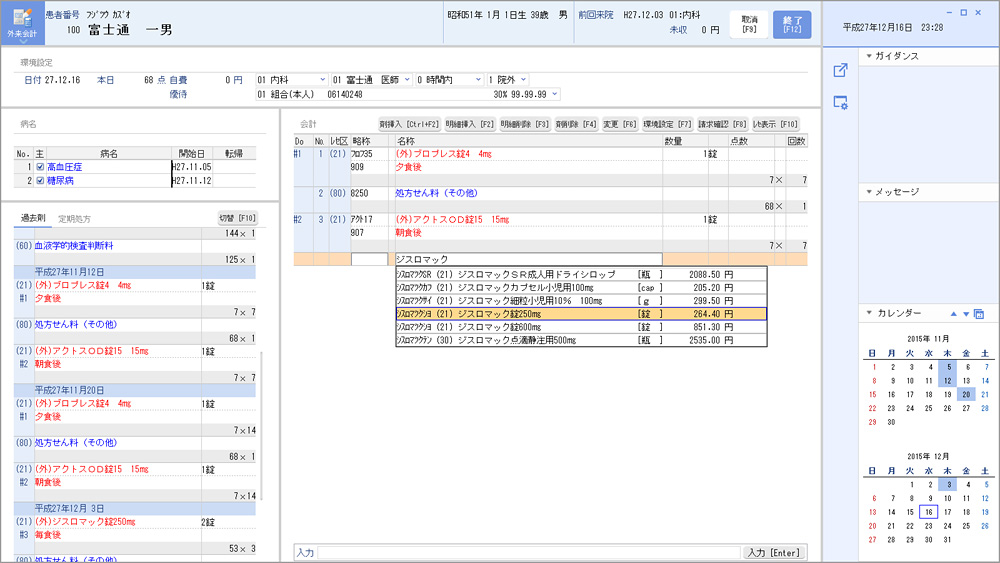Select the 過去剤 tab
Screen dimensions: 1000x563
pos(29,218)
